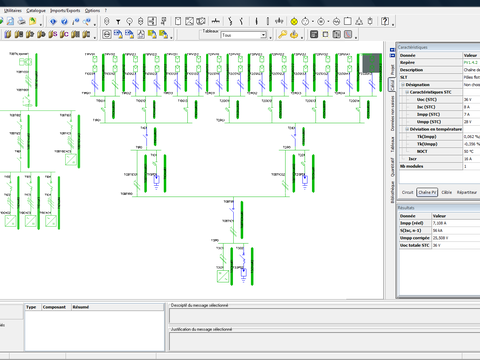The height and width of the screenshot is (360, 480).
Task: Click the waveform line symbol icon
Action: [216, 22]
